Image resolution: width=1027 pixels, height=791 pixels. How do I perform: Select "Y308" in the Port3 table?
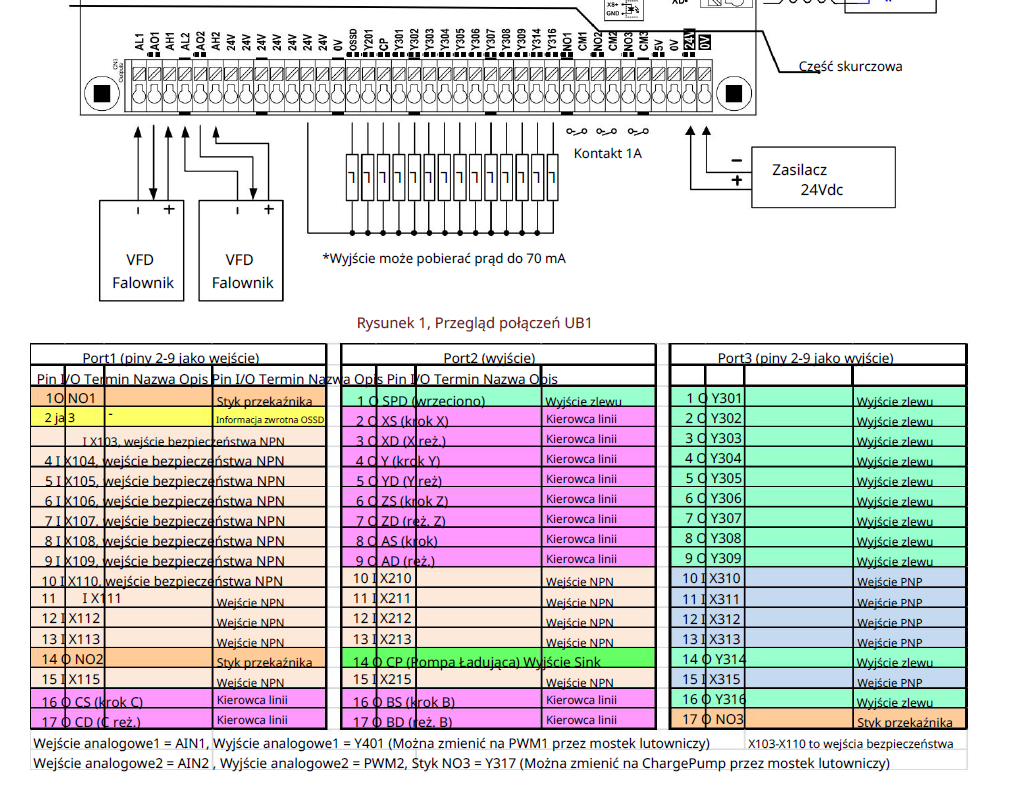click(x=726, y=538)
